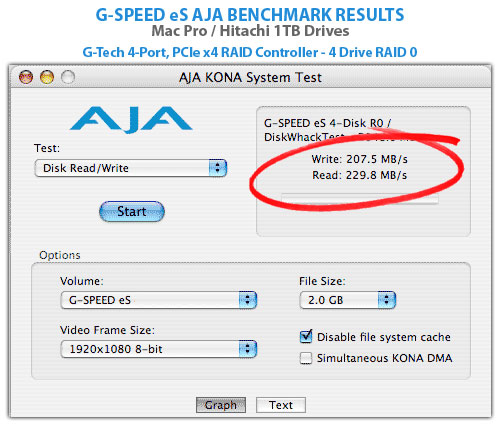Click the Volume dropdown arrow icon
The image size is (500, 425).
tap(248, 300)
